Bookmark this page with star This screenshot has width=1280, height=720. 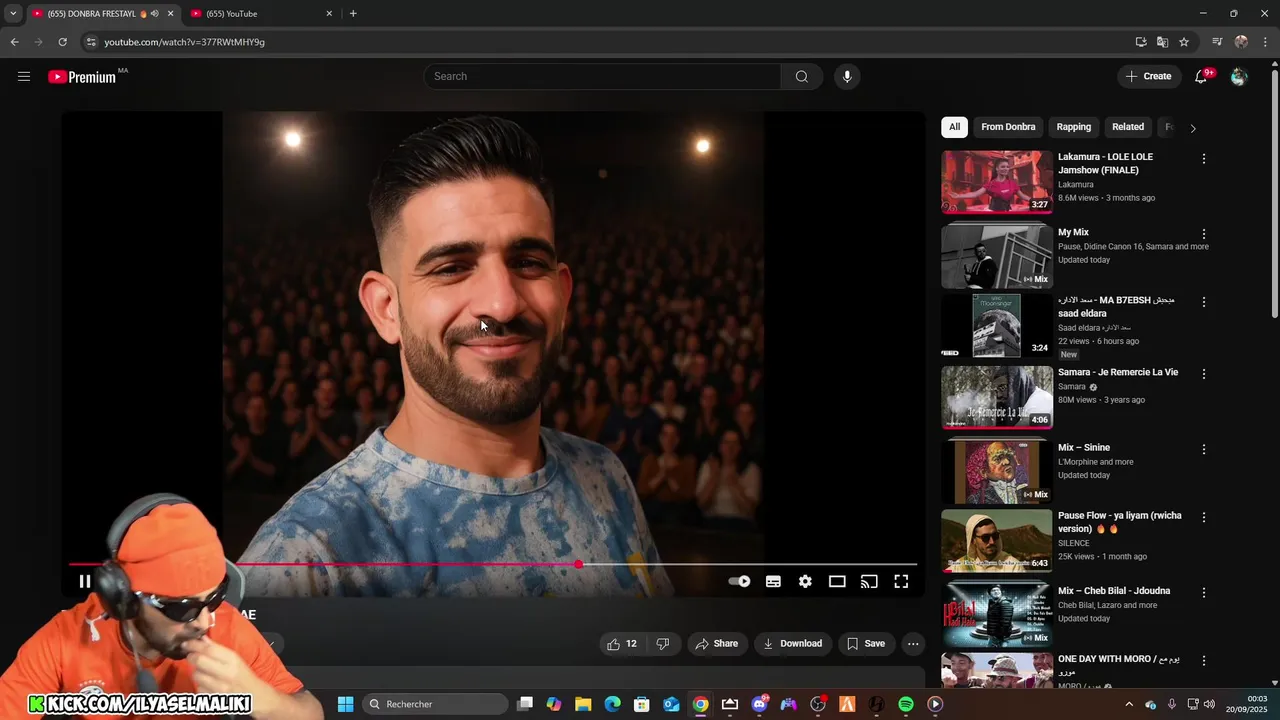click(x=1184, y=42)
